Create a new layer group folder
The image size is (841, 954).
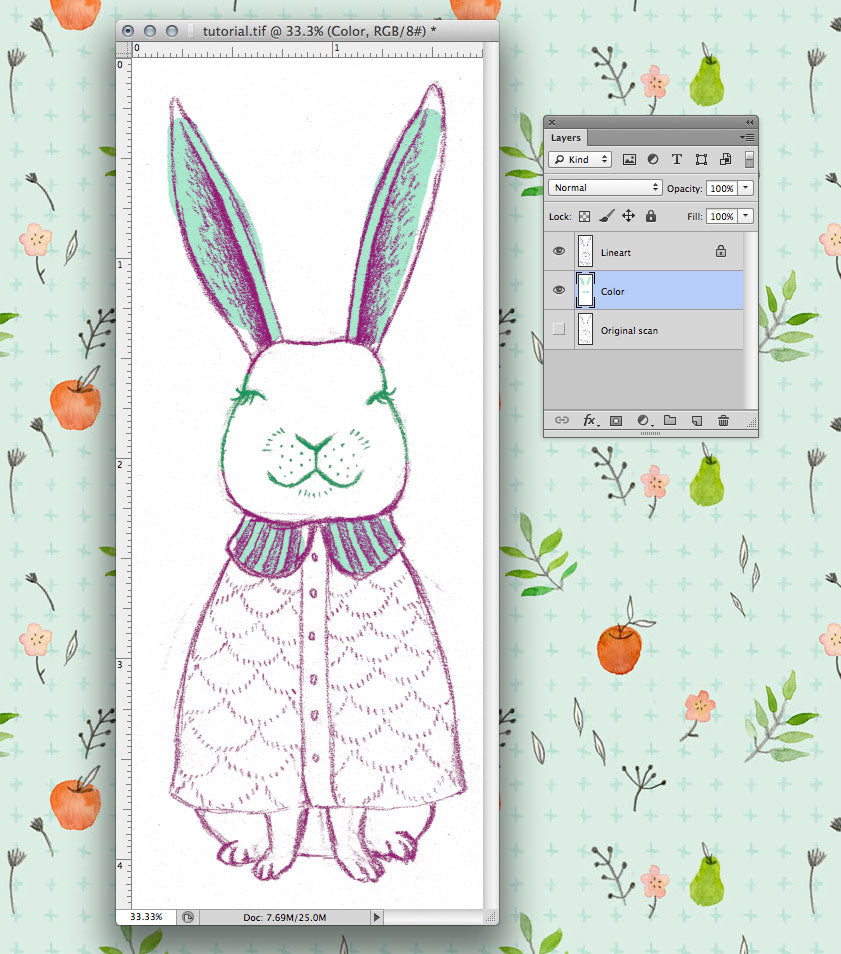click(x=670, y=421)
